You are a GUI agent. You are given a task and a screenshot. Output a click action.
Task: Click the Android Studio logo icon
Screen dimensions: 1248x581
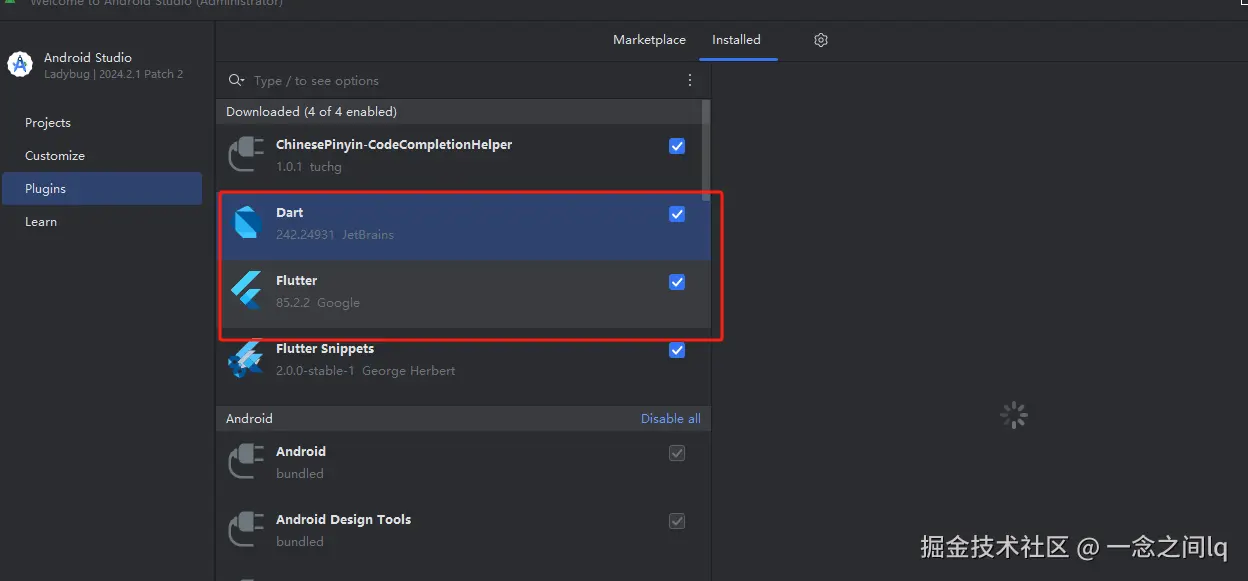point(20,65)
